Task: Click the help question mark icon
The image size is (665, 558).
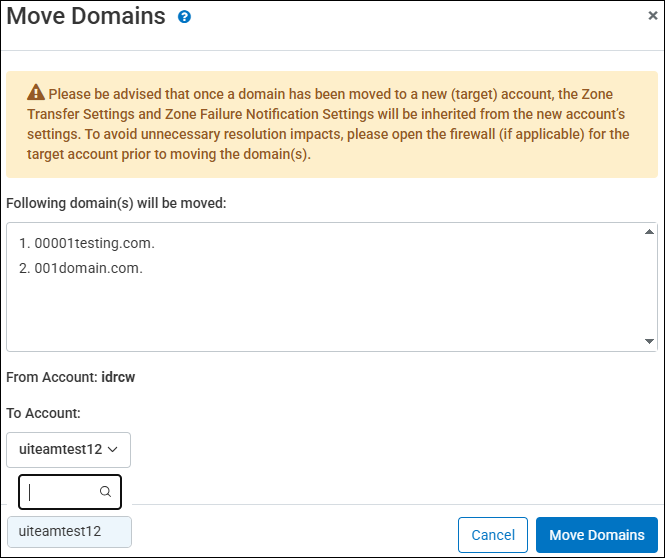Action: pyautogui.click(x=184, y=17)
